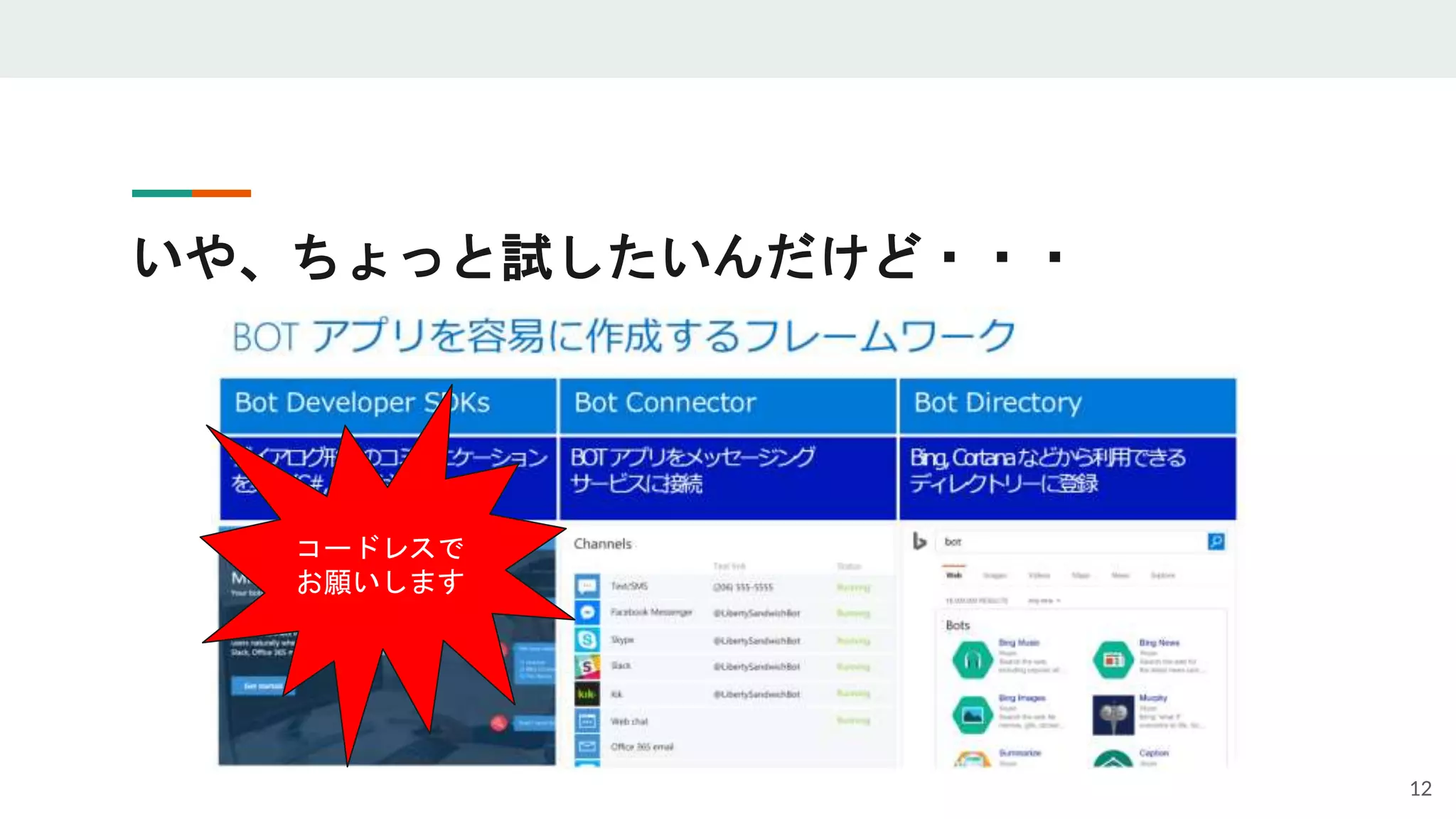Click the Bing Images bot hexagon icon

point(973,715)
